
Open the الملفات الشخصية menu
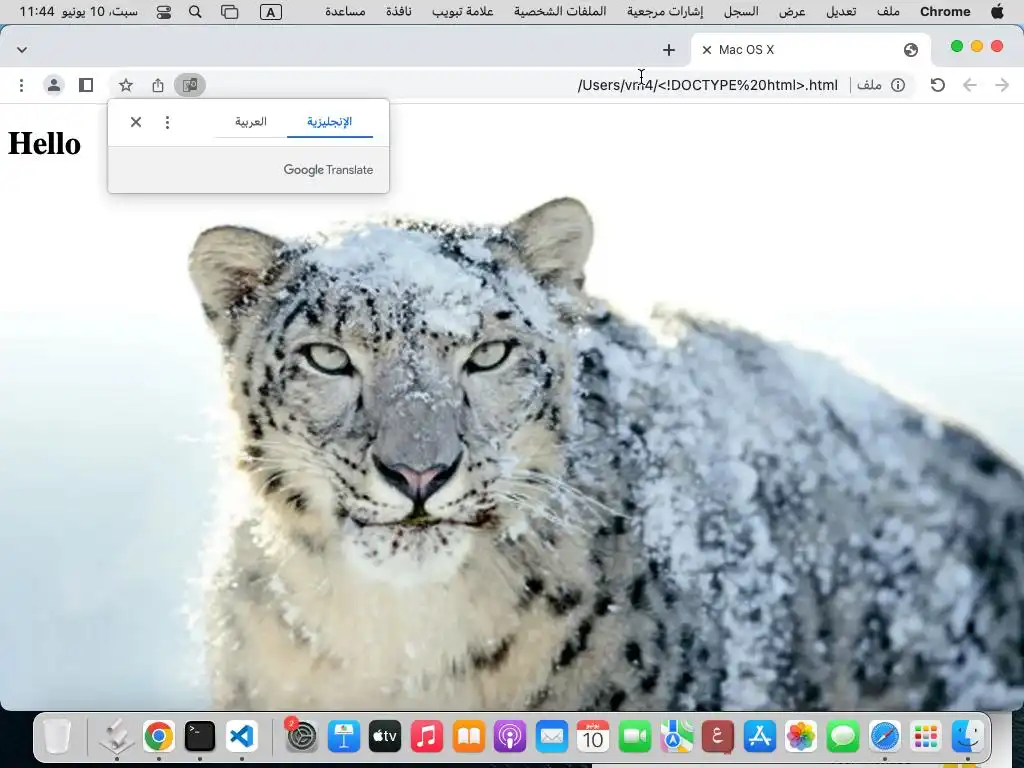click(x=560, y=11)
